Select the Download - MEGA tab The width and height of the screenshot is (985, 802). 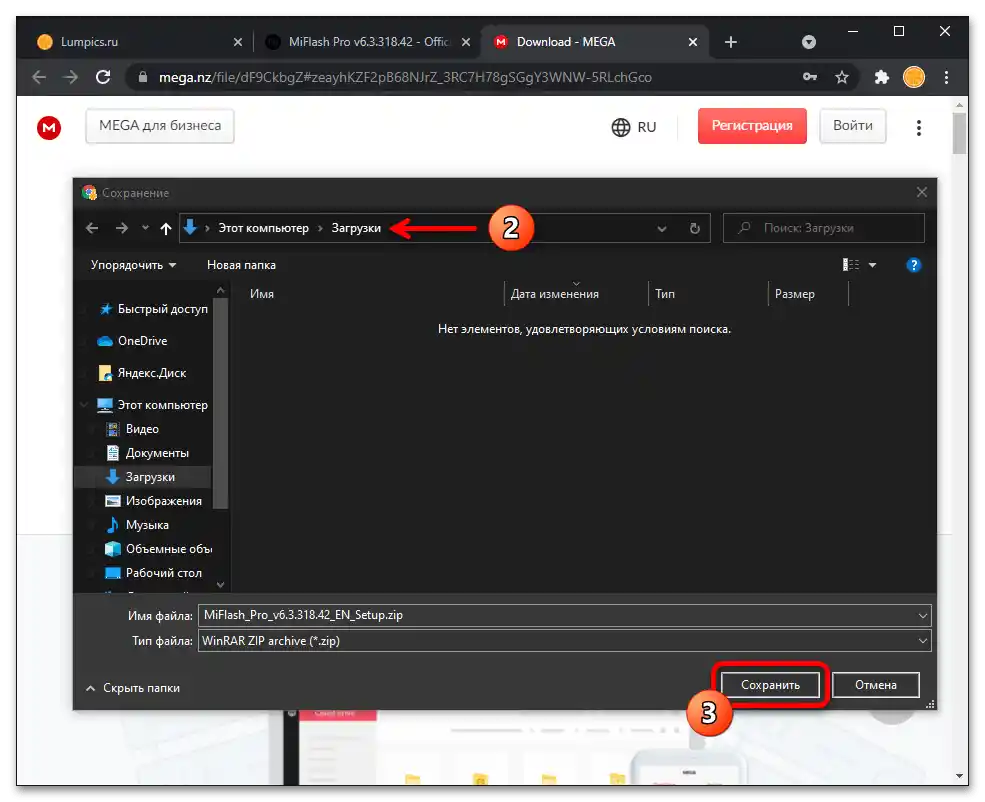coord(594,42)
